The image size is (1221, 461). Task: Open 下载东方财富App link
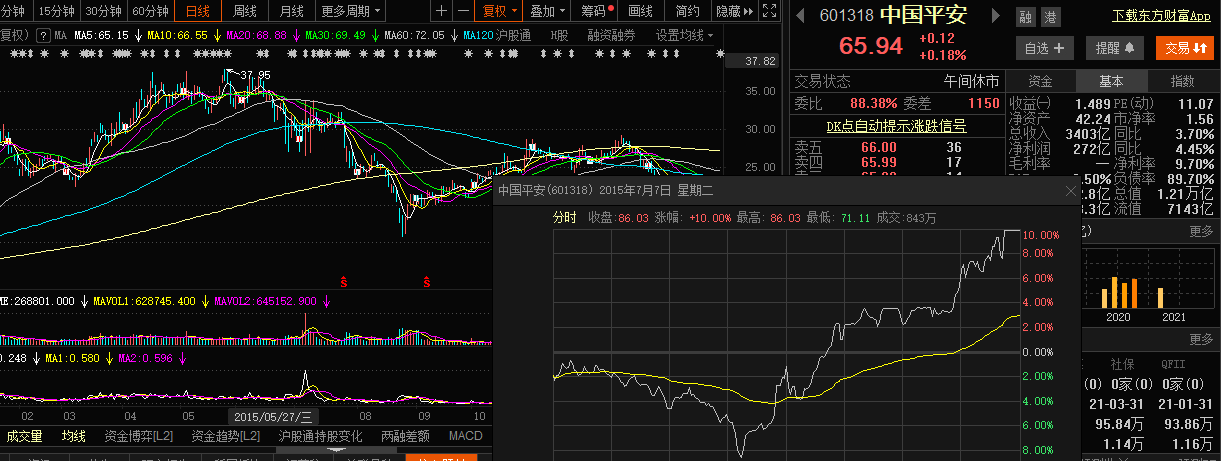coord(1161,16)
